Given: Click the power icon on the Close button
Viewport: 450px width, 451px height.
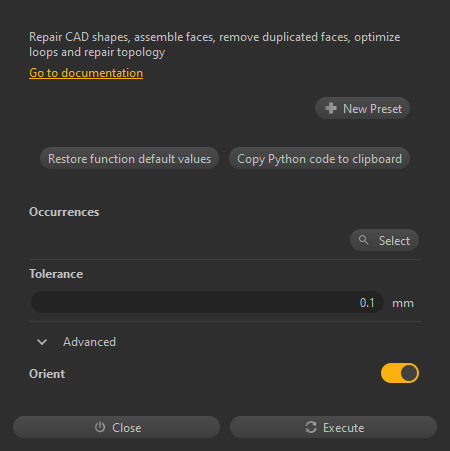Looking at the screenshot, I should click(100, 427).
